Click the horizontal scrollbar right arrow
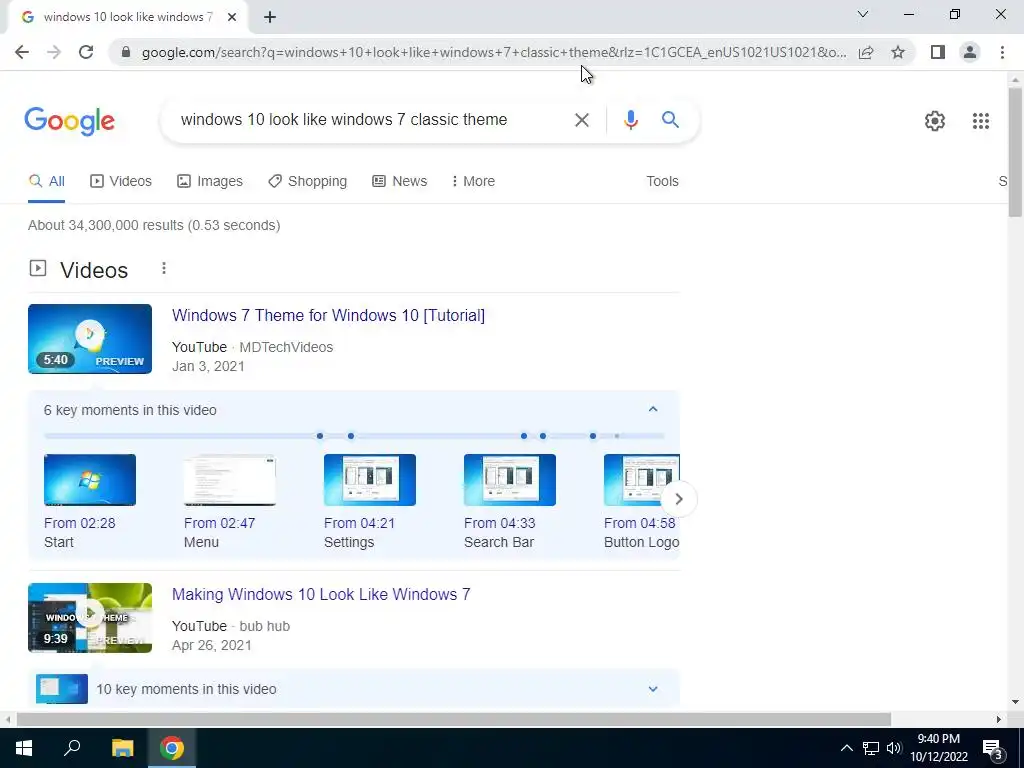The height and width of the screenshot is (768, 1024). (x=998, y=720)
